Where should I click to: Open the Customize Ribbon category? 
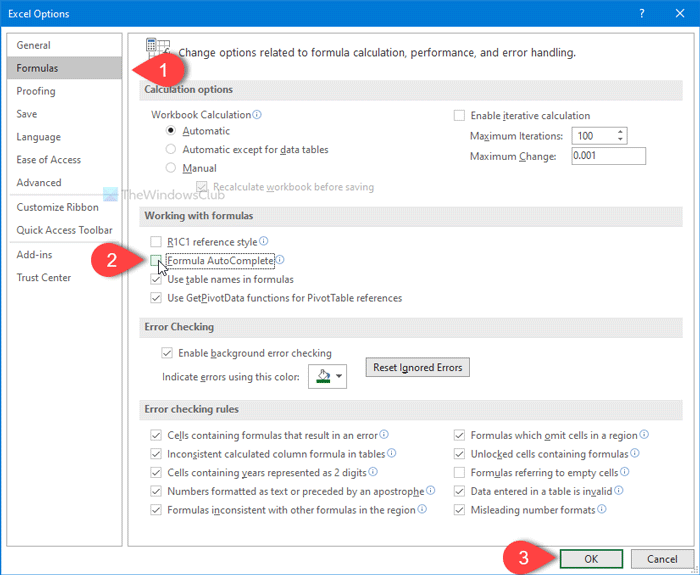click(x=64, y=207)
